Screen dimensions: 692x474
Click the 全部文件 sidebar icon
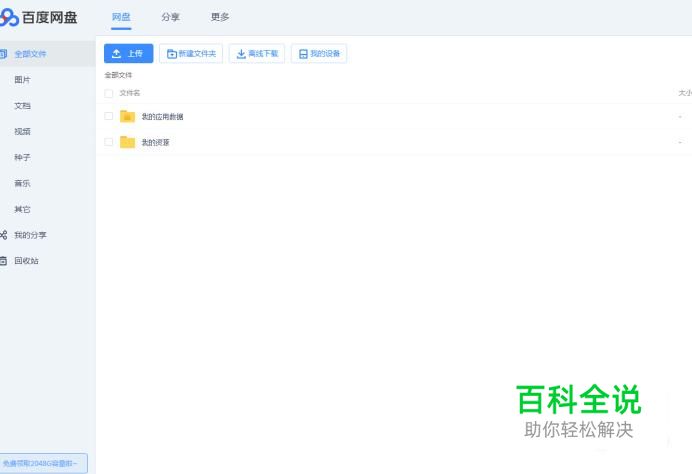(3, 54)
